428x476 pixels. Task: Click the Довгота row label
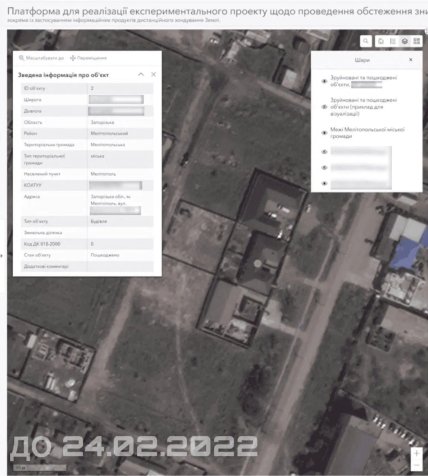pyautogui.click(x=33, y=111)
